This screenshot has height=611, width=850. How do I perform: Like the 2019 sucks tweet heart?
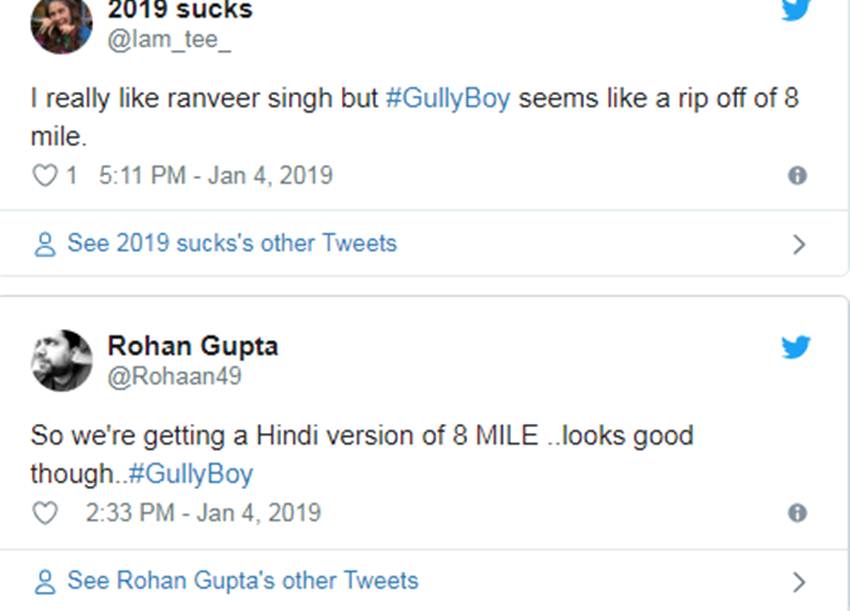point(45,176)
